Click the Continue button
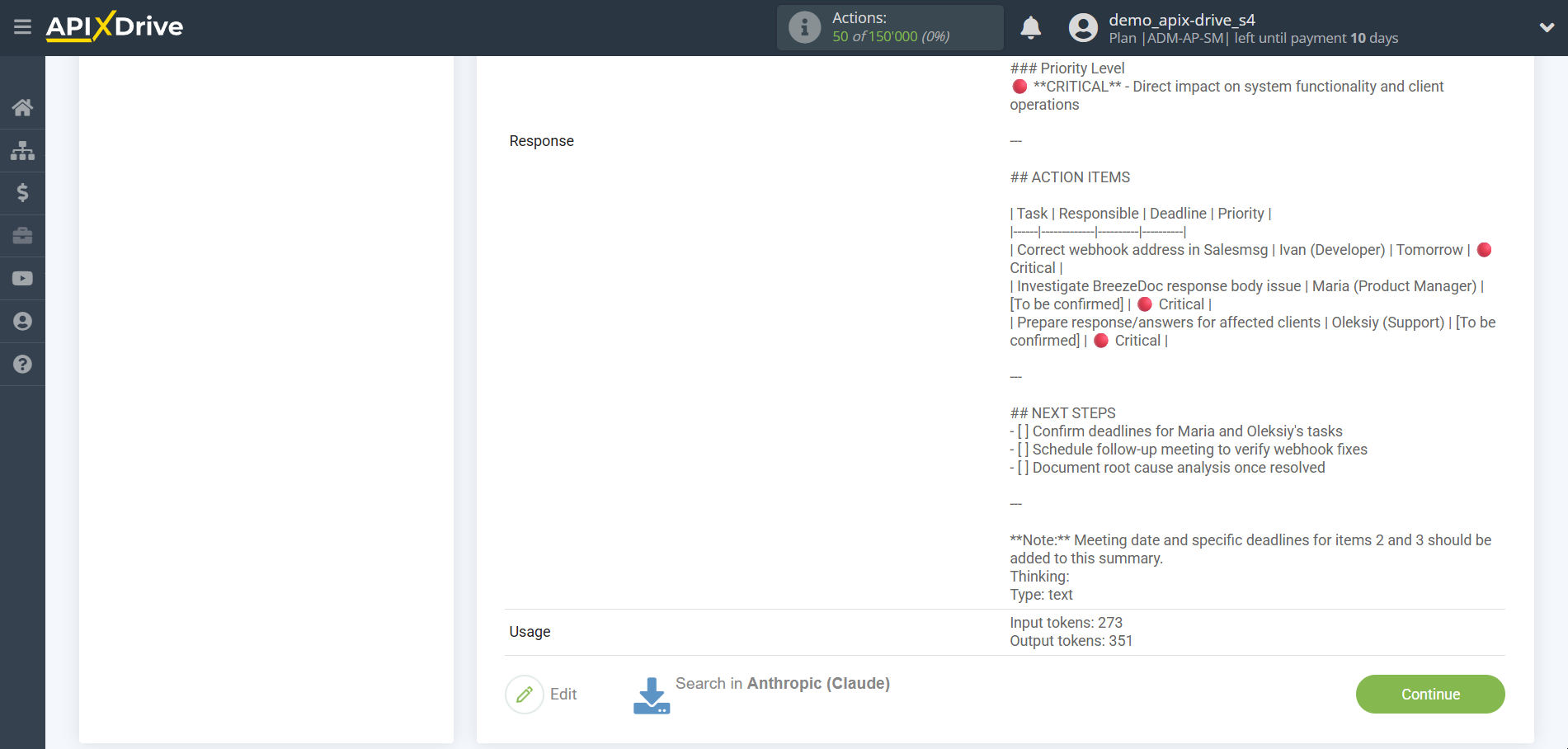 point(1430,695)
